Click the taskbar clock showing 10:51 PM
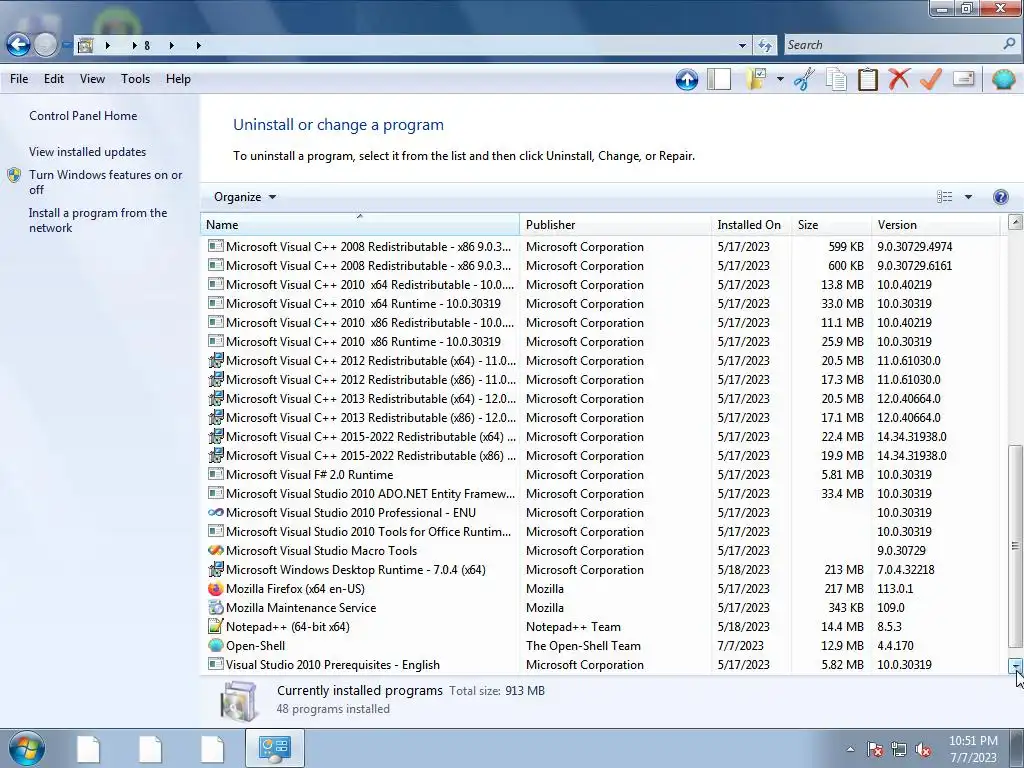This screenshot has width=1024, height=768. point(973,749)
